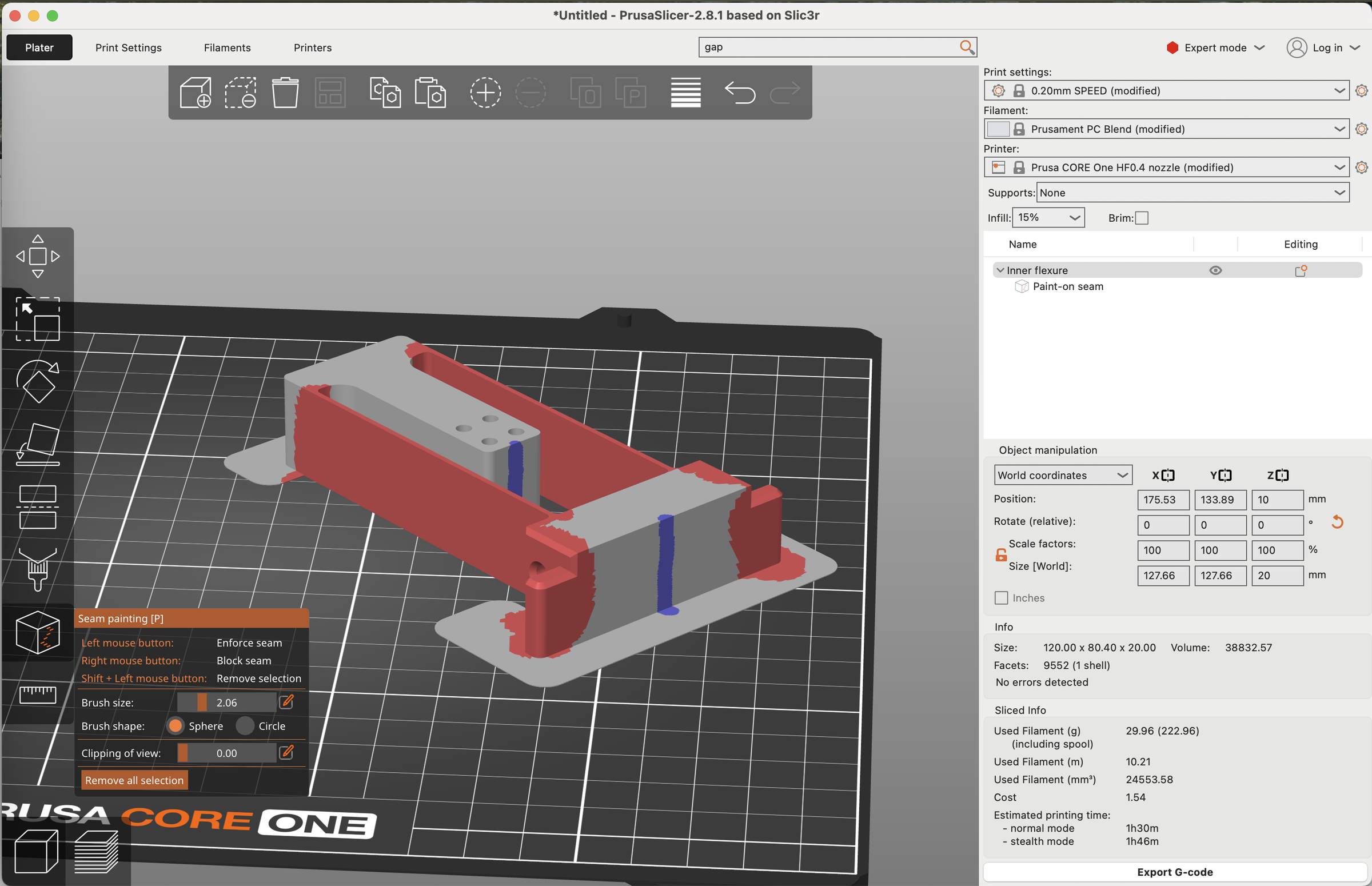The width and height of the screenshot is (1372, 886).
Task: Select the Move tool
Action: pyautogui.click(x=38, y=257)
